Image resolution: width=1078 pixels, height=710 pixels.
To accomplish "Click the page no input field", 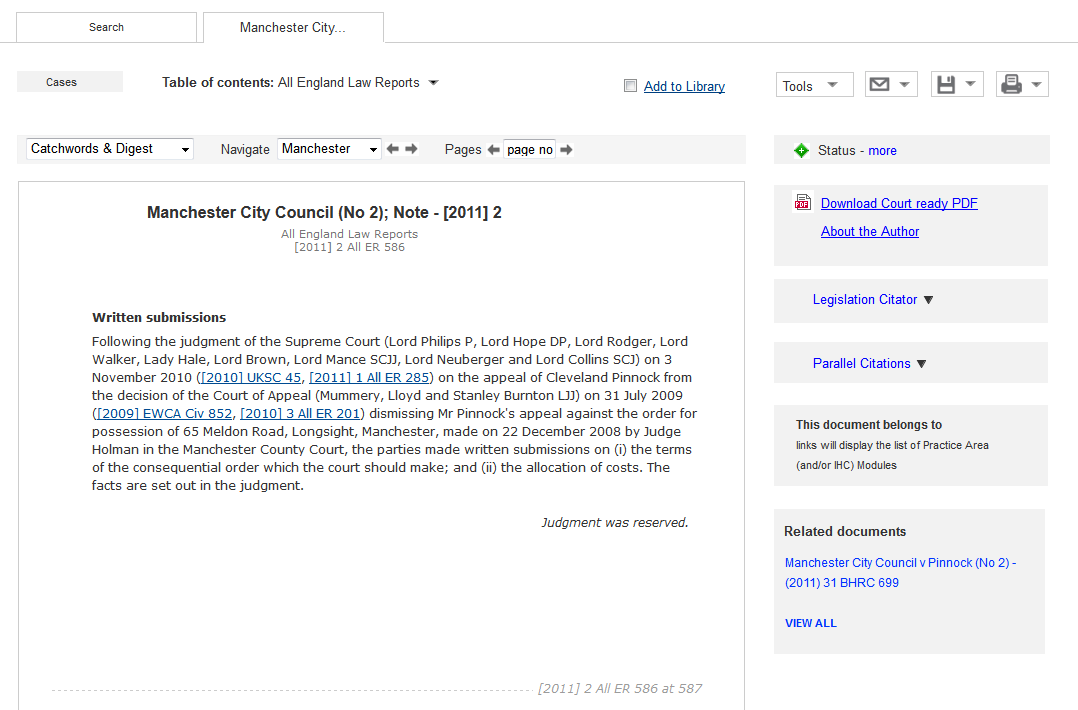I will (529, 150).
